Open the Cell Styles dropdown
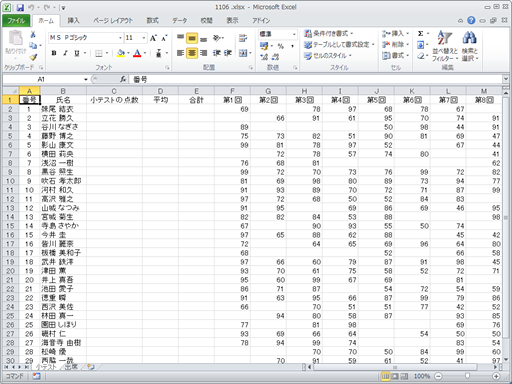This screenshot has height=384, width=512. (328, 56)
